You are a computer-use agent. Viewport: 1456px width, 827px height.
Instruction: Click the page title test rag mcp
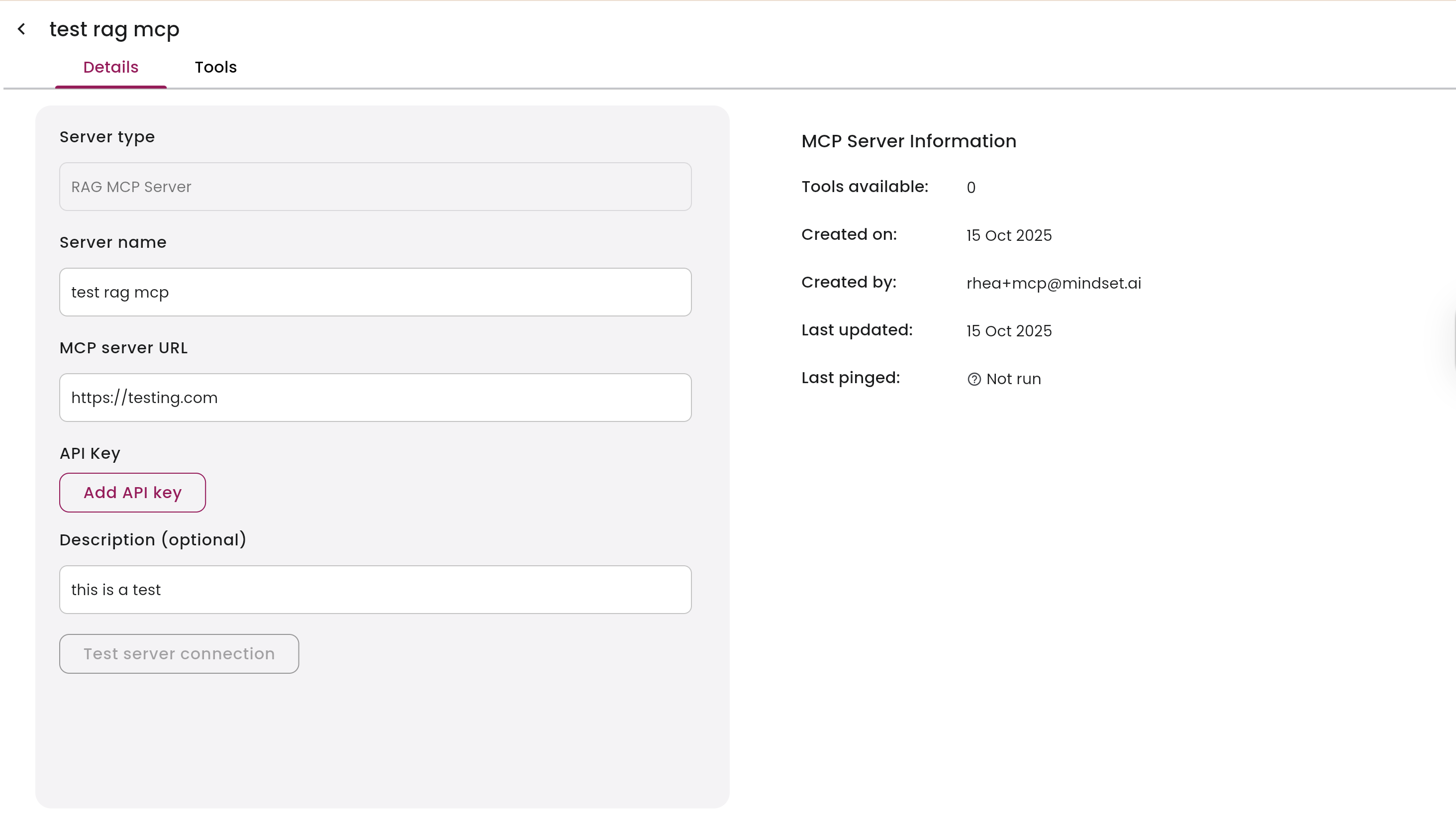click(114, 29)
